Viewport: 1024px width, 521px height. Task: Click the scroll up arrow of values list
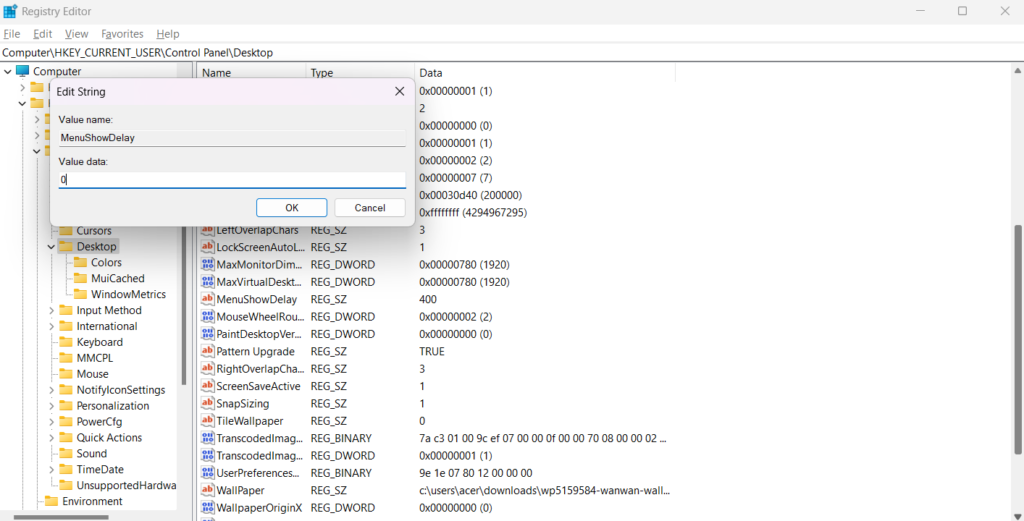1017,71
